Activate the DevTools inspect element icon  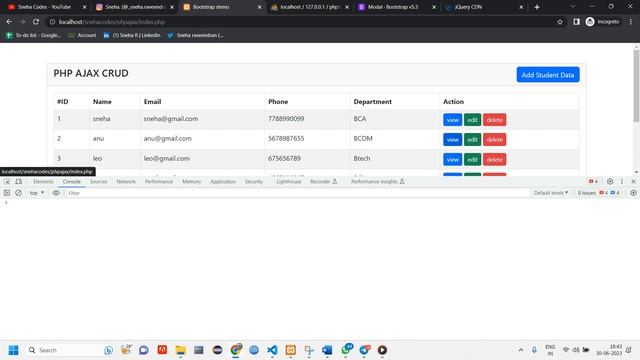[x=7, y=182]
